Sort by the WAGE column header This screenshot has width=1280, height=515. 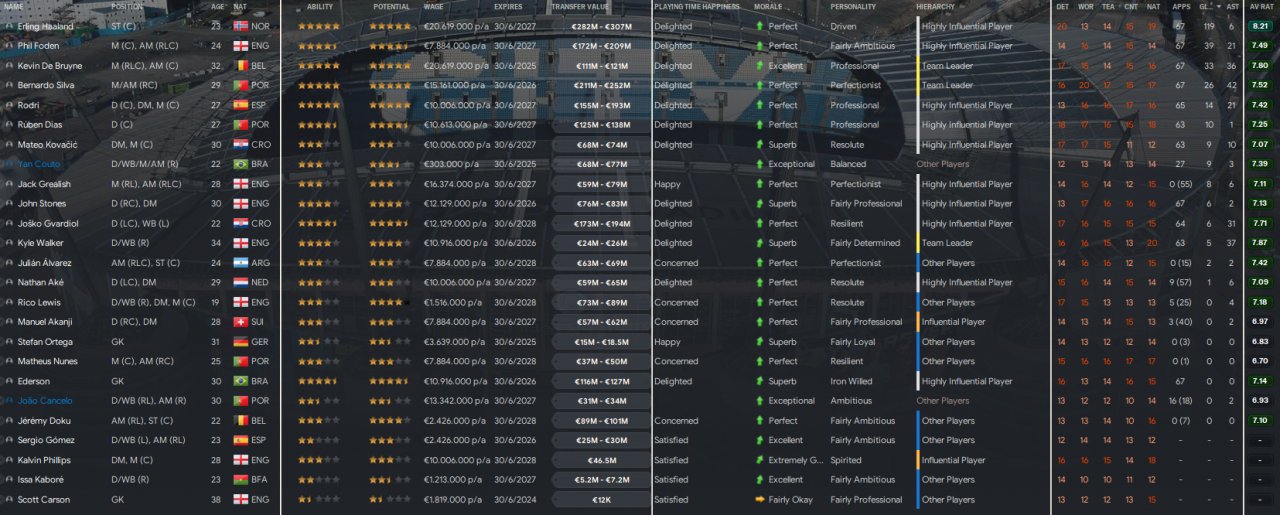434,7
